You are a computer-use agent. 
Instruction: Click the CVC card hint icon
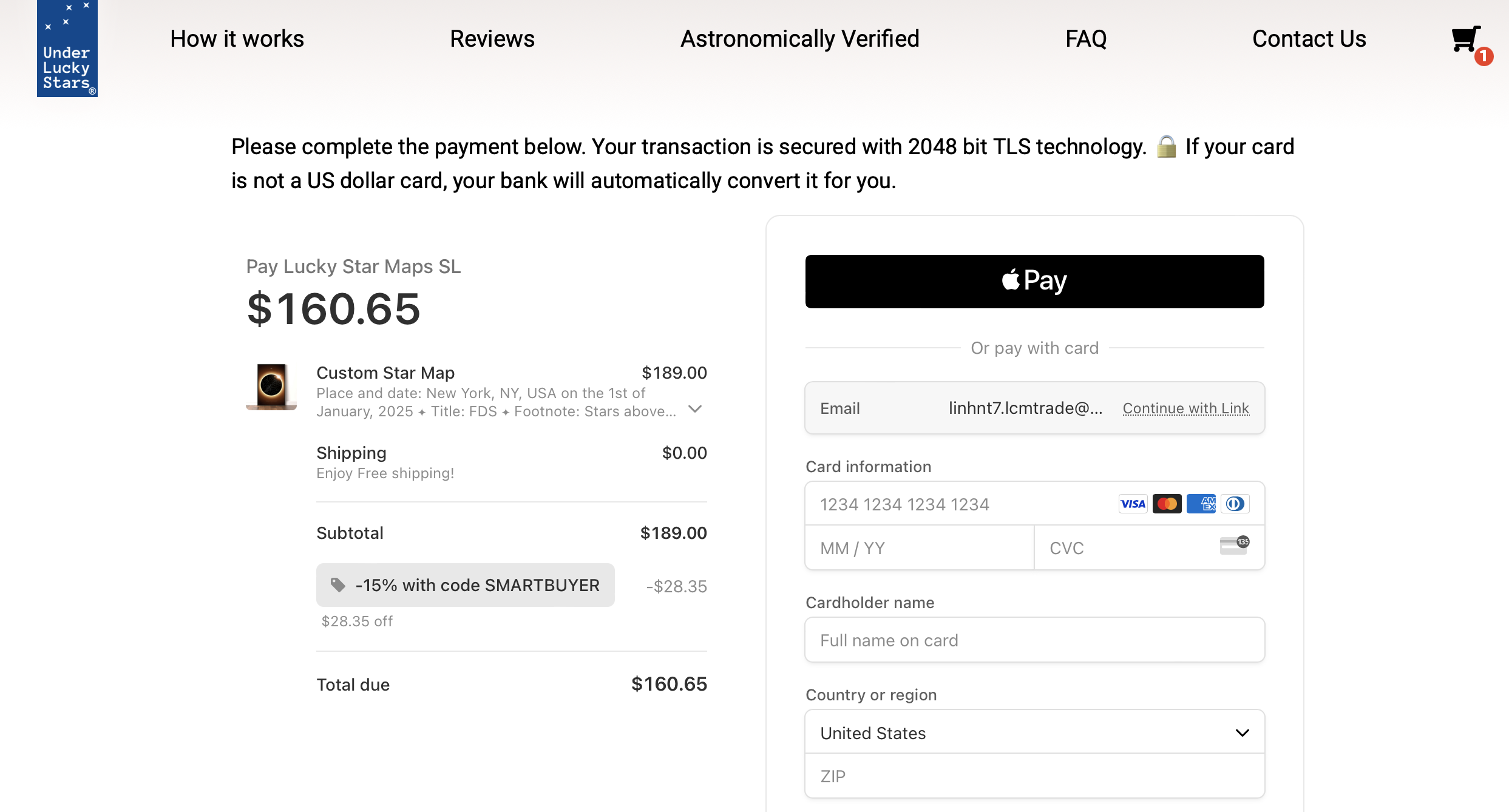[1234, 545]
